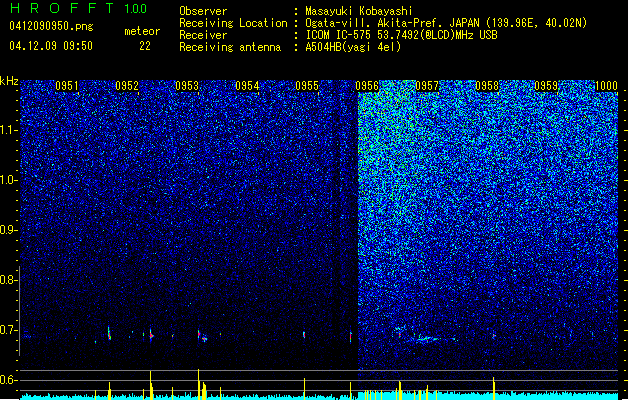Click the Ogata-vill. Akita-Pref. JAPAN location text
This screenshot has width=629, height=400.
point(446,23)
